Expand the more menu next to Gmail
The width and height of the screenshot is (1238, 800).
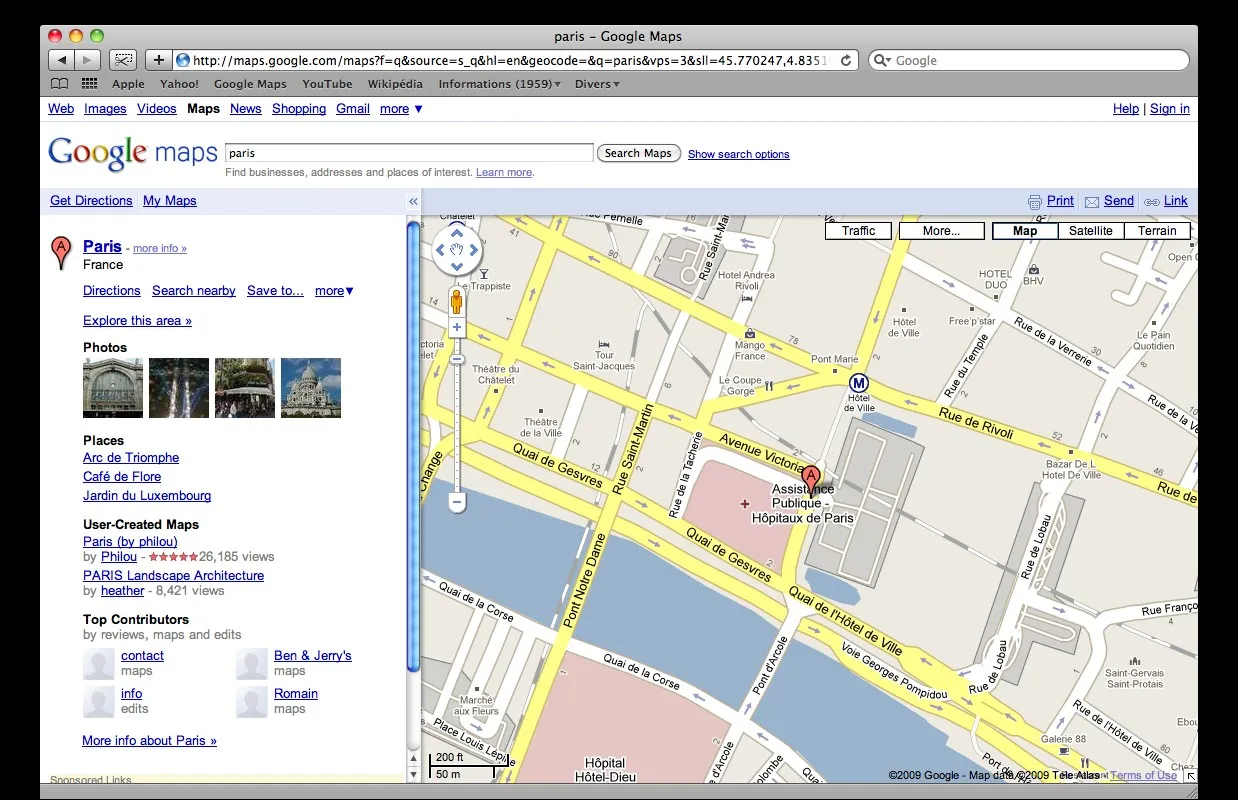(401, 109)
